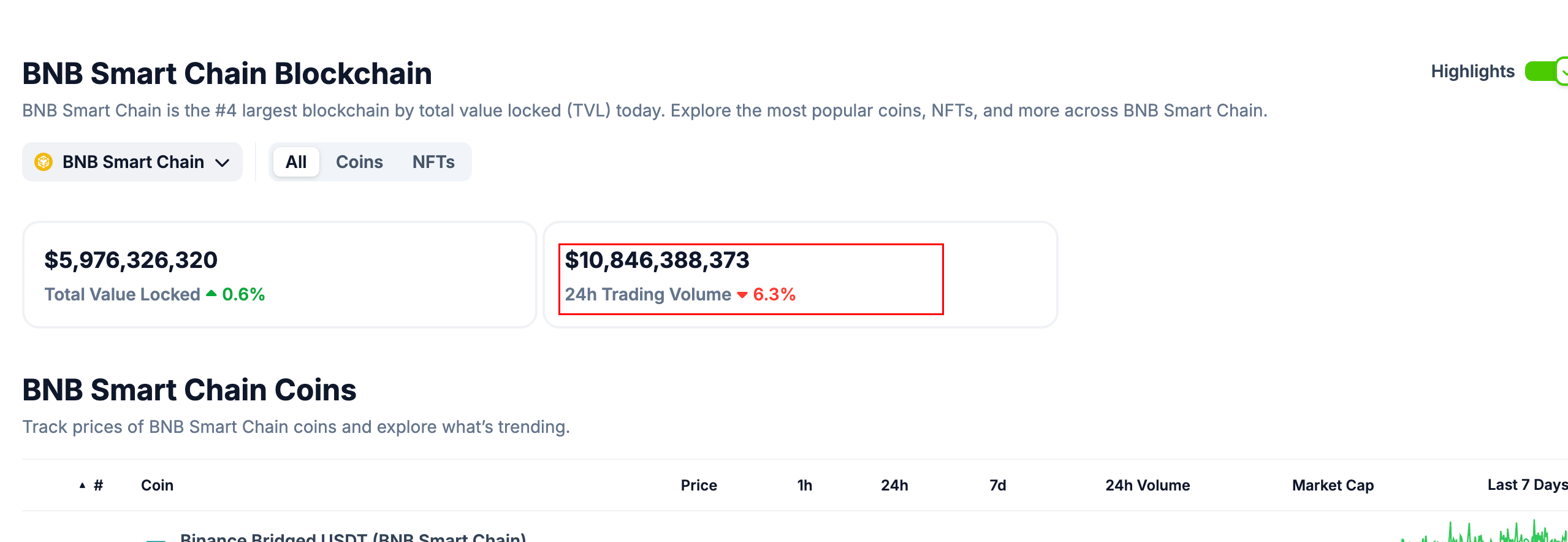Open Binance Bridged USDT coin link
The height and width of the screenshot is (542, 1568).
coord(353,537)
